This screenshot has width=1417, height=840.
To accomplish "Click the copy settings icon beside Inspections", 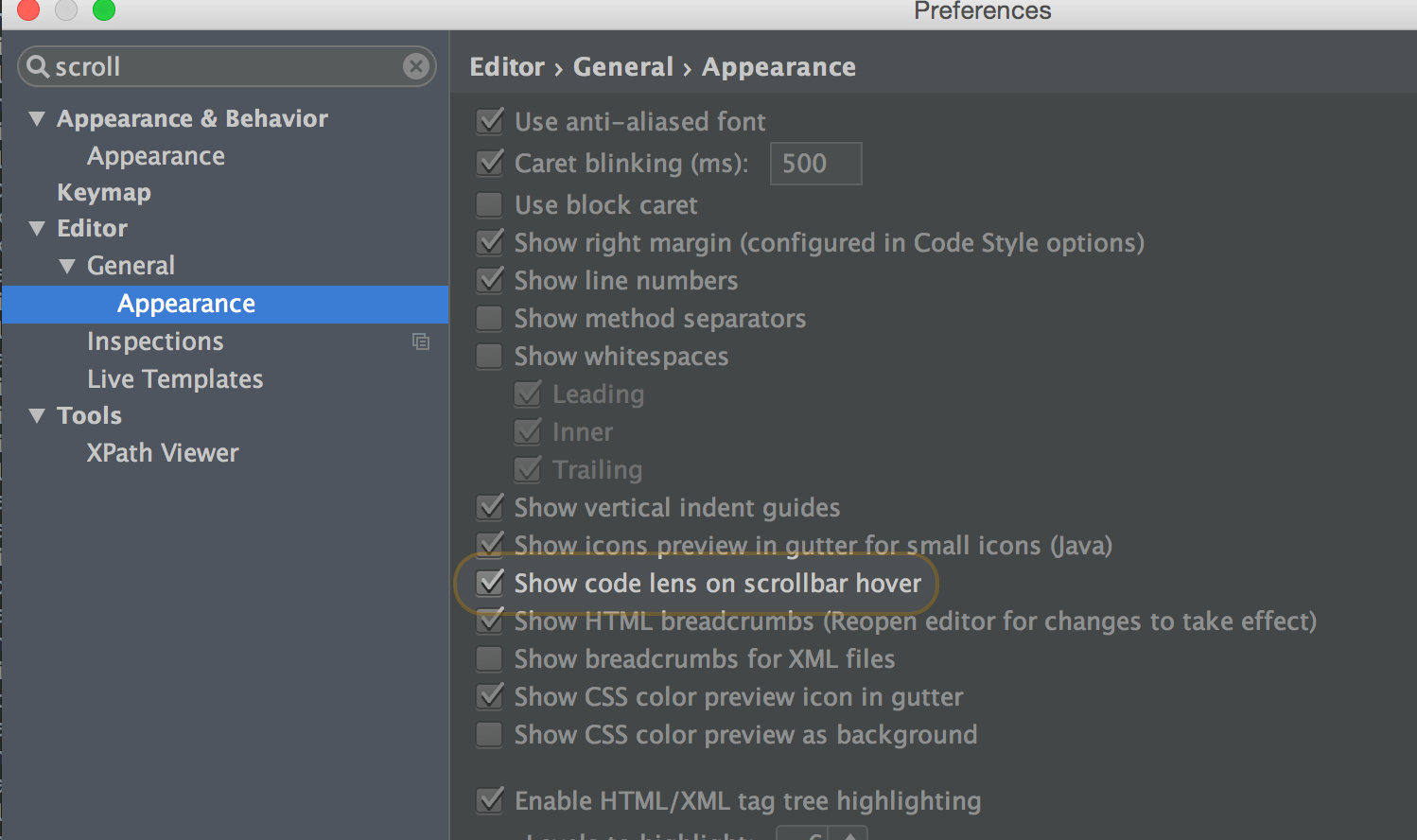I will (x=421, y=341).
